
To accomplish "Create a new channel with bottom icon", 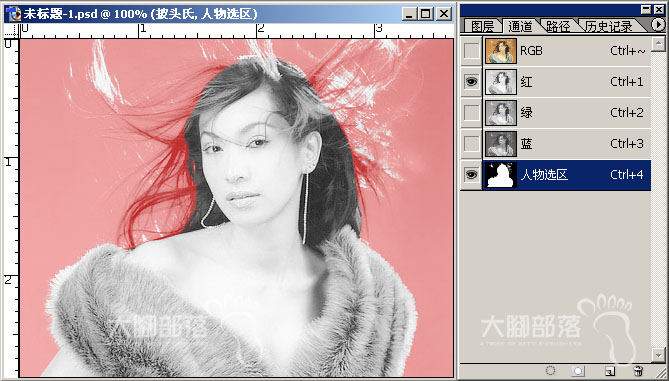I will pyautogui.click(x=611, y=371).
